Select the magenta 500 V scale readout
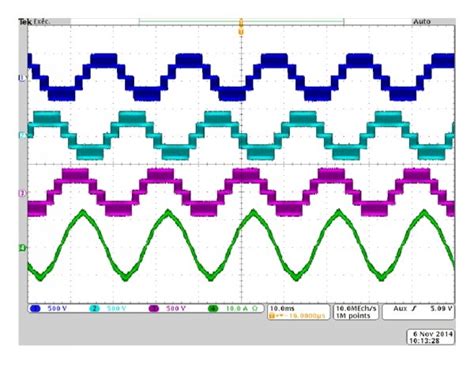474x365 pixels. tap(176, 308)
